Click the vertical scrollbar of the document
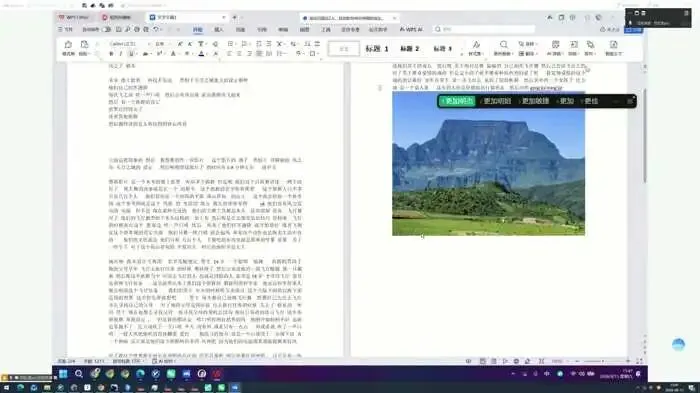 pos(645,135)
